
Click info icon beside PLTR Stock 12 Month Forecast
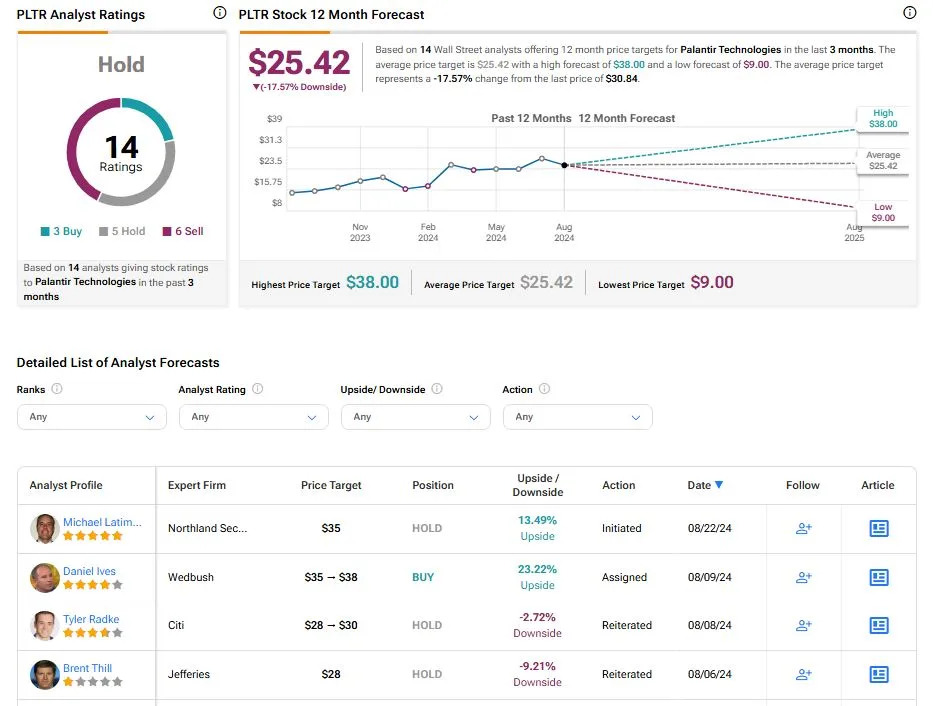tap(910, 12)
